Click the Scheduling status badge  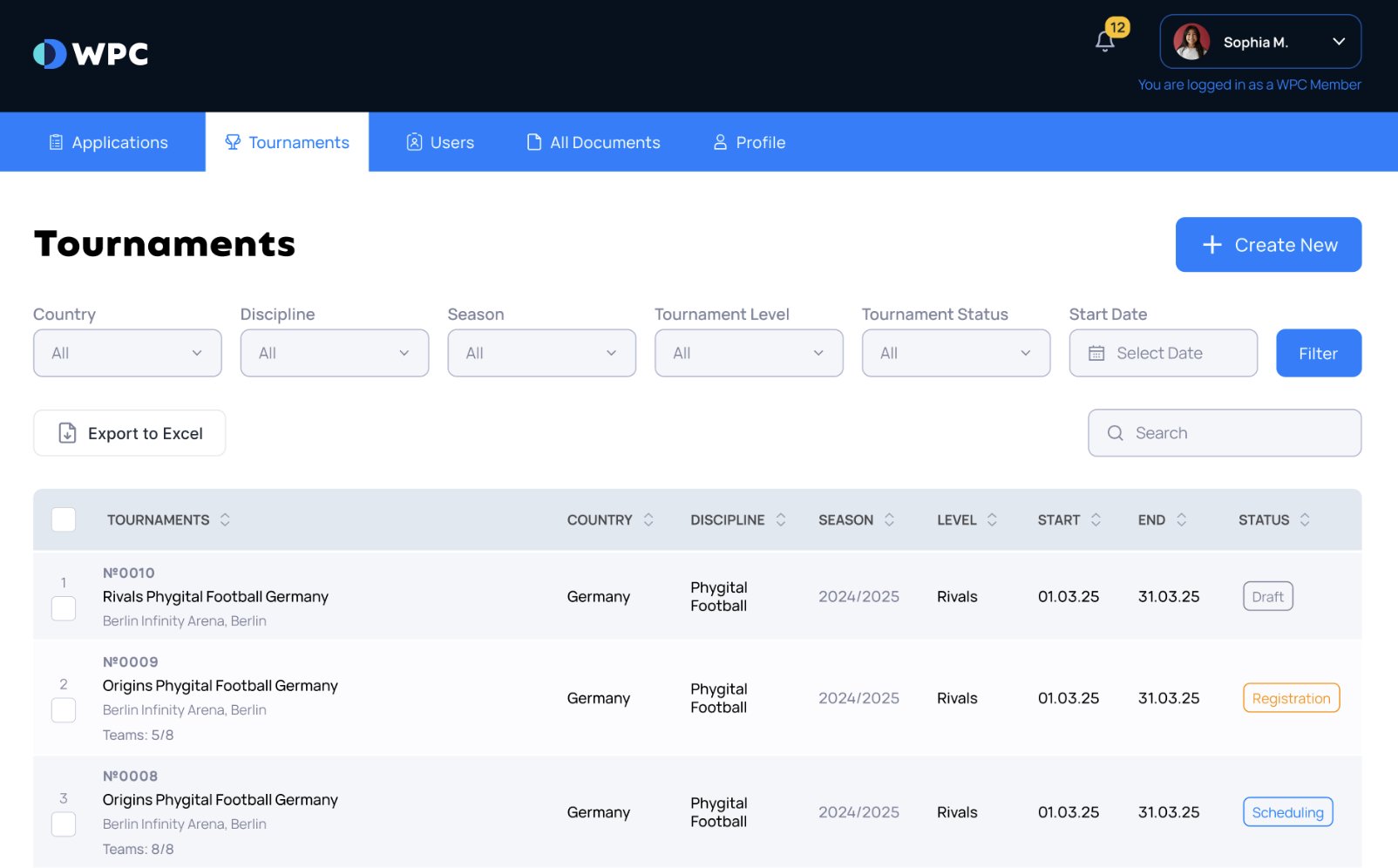pos(1287,812)
